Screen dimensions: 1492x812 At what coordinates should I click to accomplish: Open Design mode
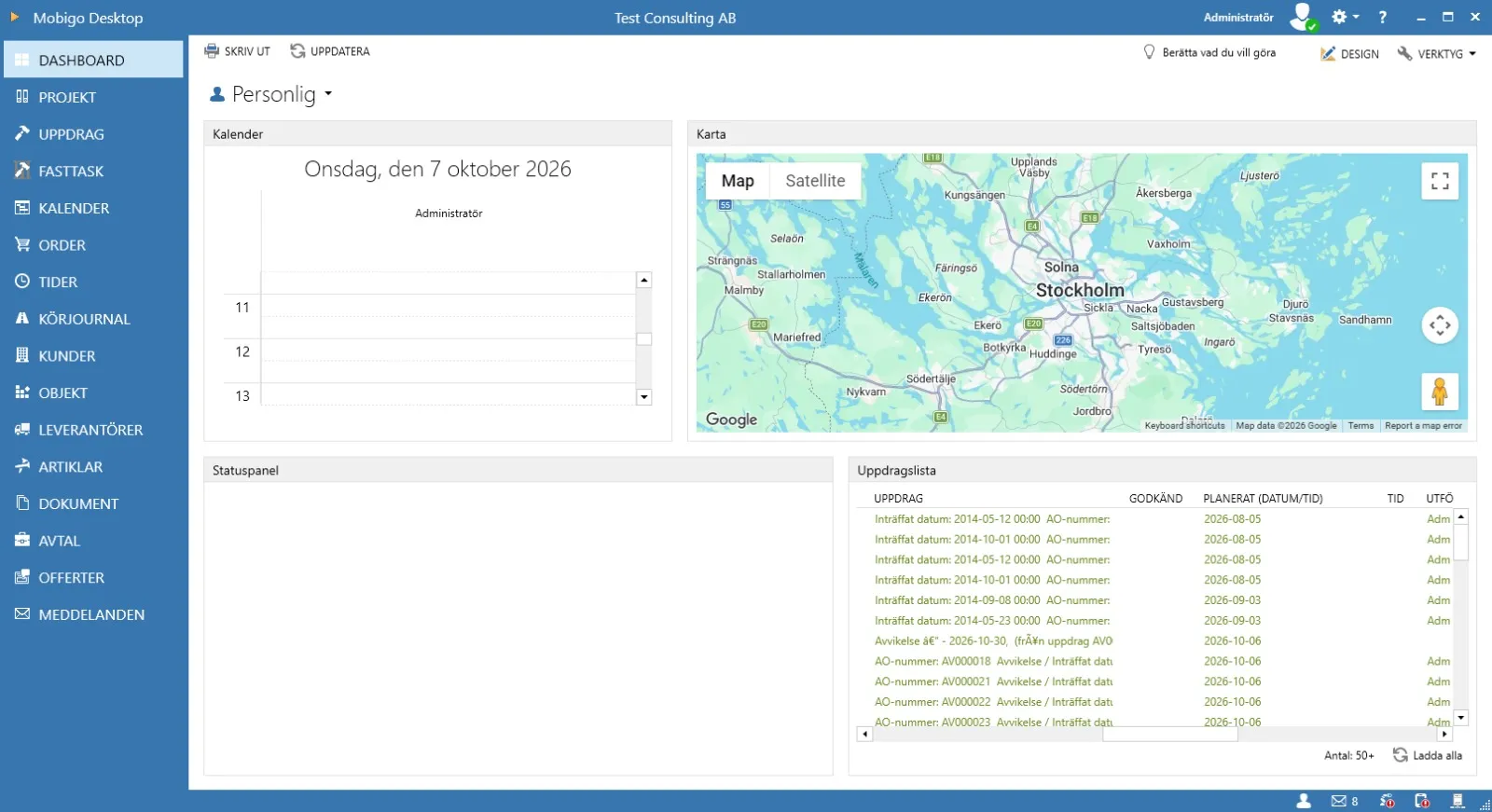coord(1350,54)
